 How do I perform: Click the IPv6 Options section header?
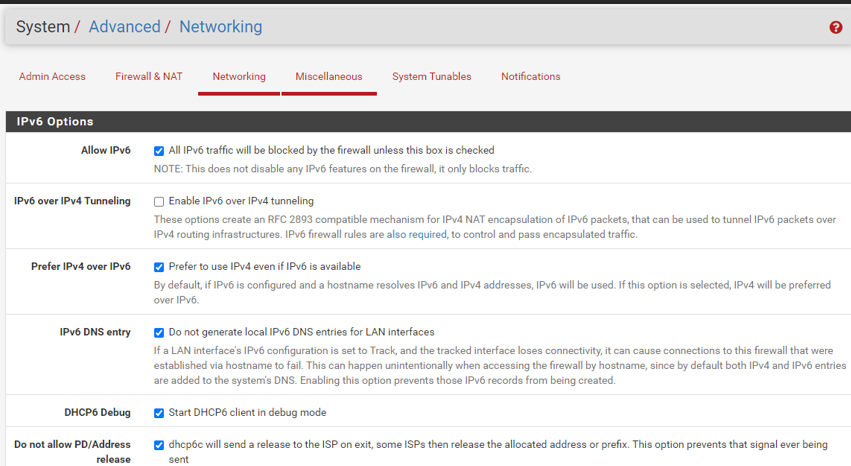coord(428,122)
